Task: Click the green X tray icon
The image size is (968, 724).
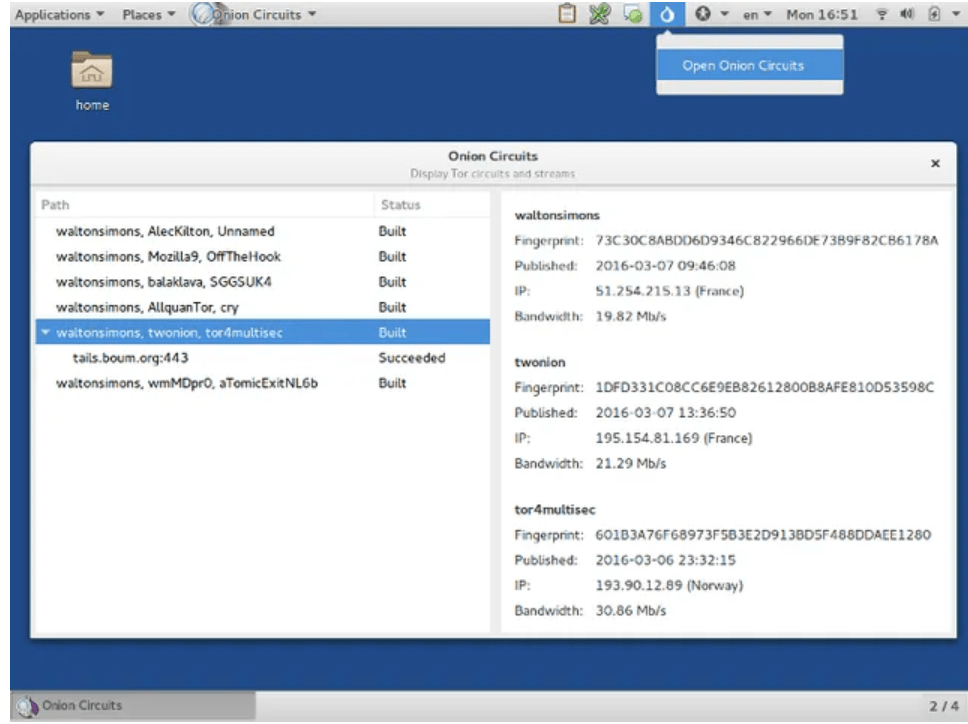Action: point(599,14)
